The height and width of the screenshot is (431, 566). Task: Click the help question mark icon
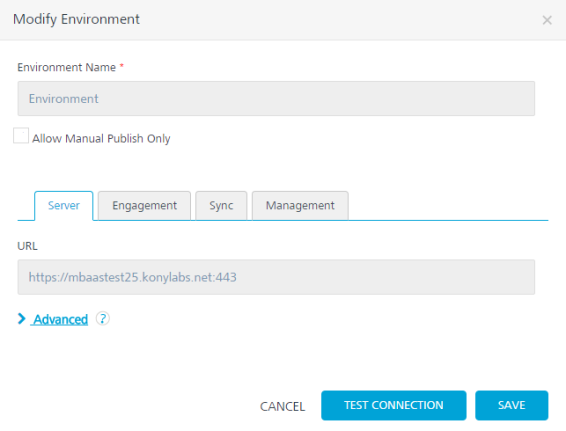(x=103, y=319)
